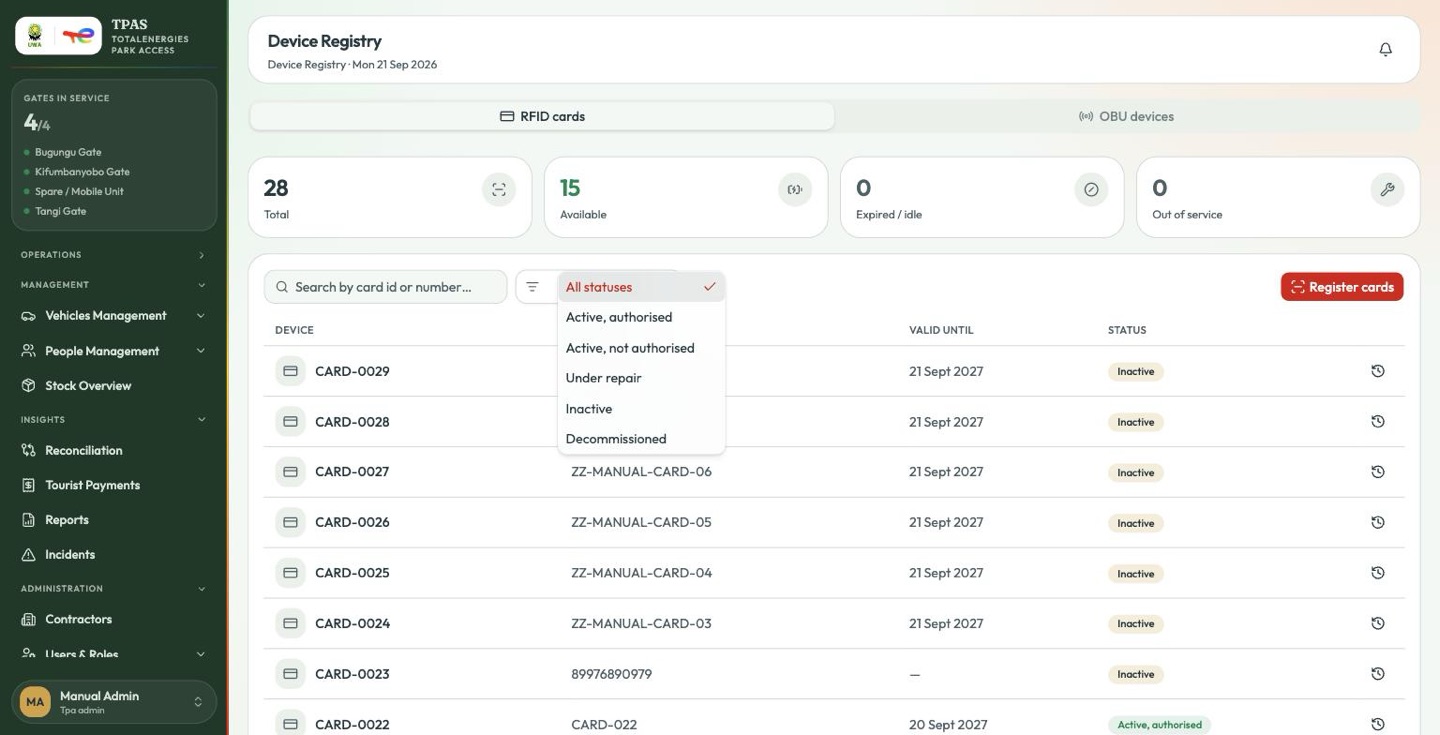
Task: Select Under repair filter option
Action: tap(641, 378)
